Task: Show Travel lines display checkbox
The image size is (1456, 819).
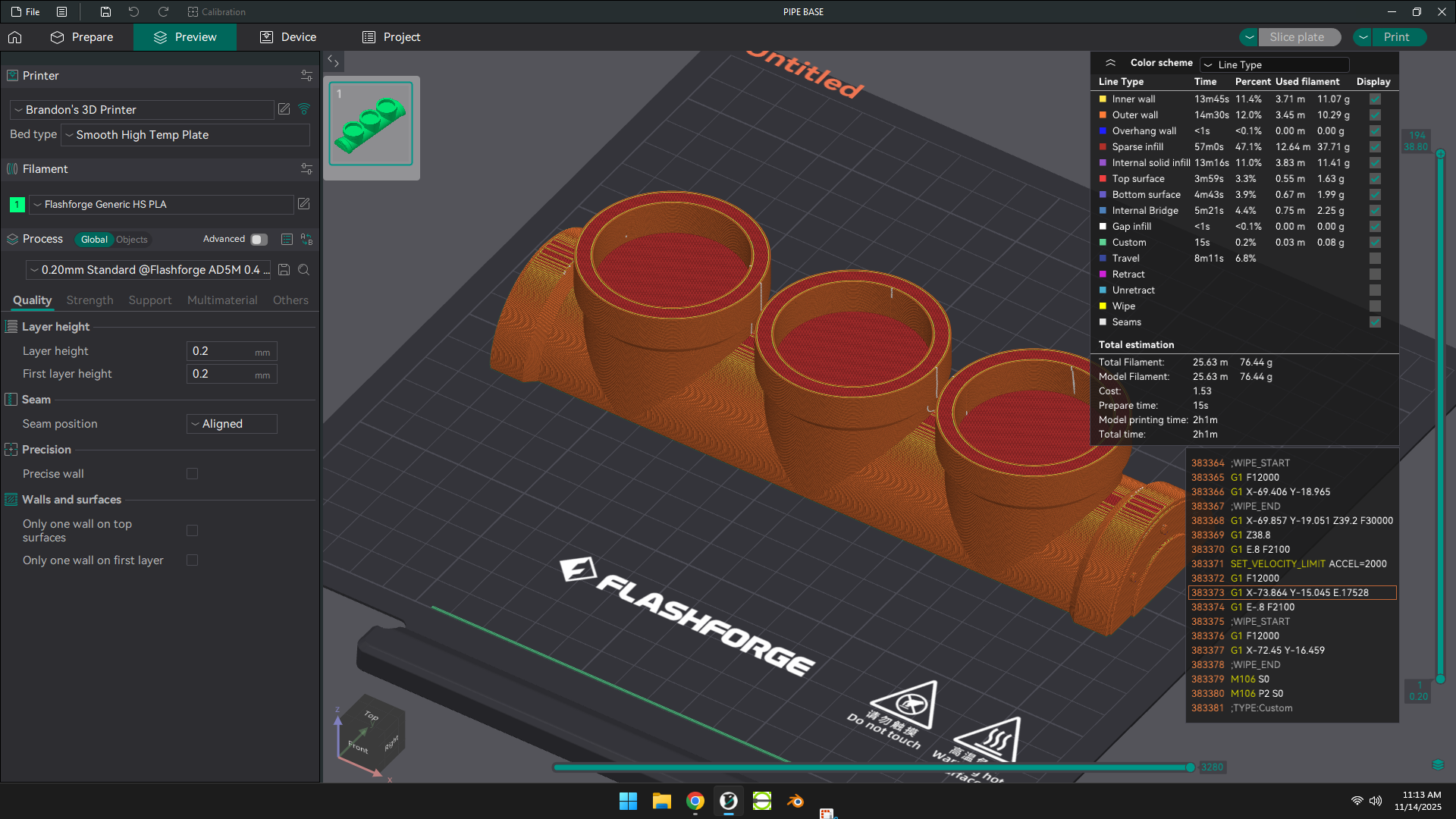Action: tap(1375, 259)
